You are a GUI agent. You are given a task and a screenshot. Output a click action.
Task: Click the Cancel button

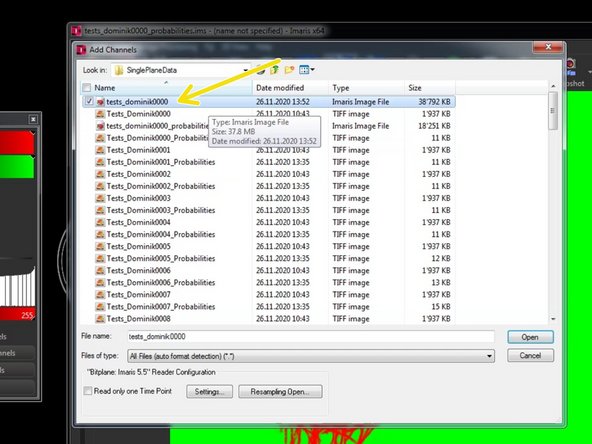[x=530, y=356]
